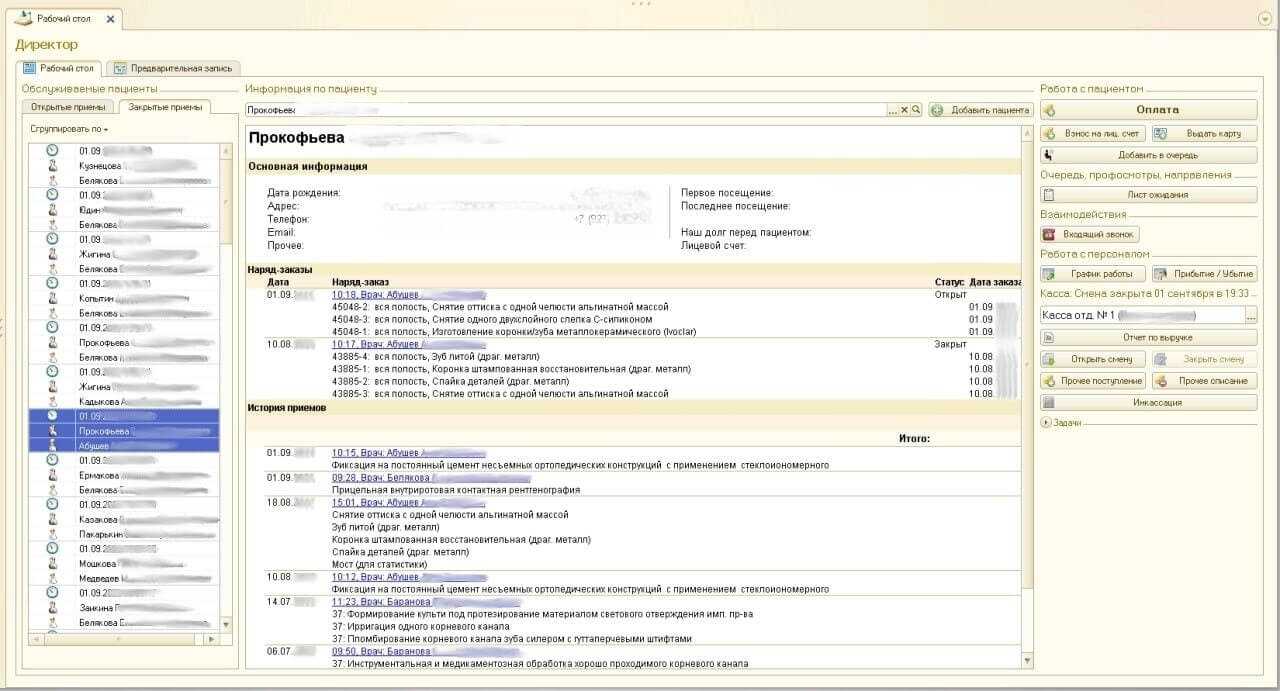The height and width of the screenshot is (691, 1280).
Task: Open График работы schedule
Action: click(x=1093, y=274)
